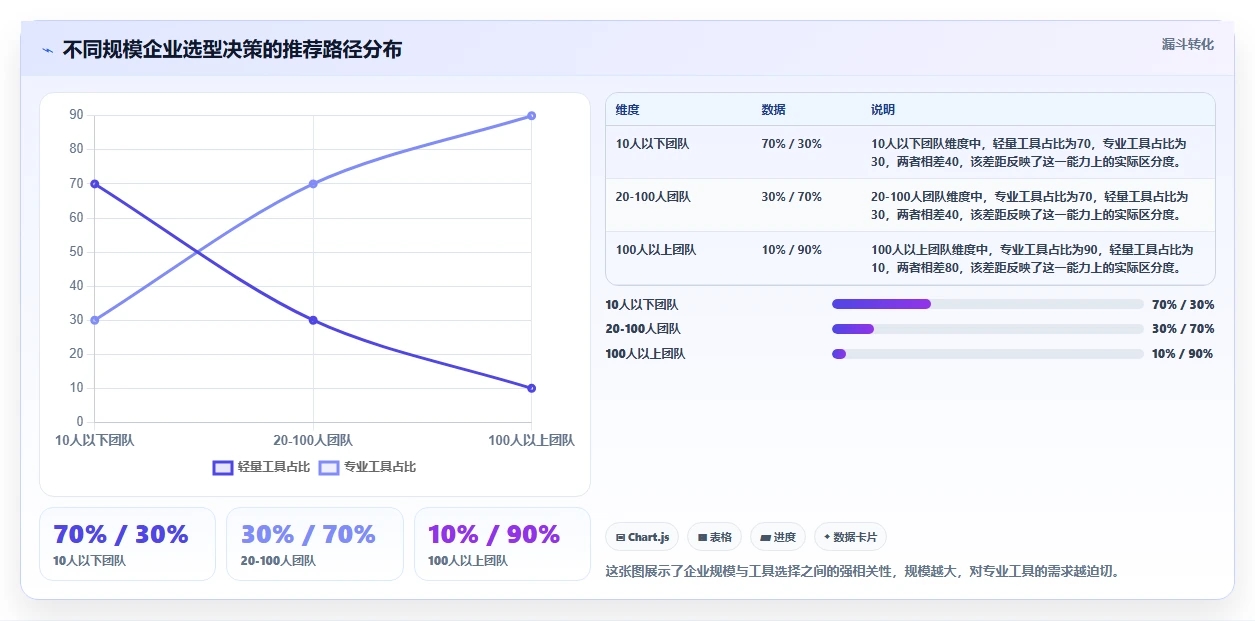The image size is (1255, 621).
Task: Click the 20-100人团队 progress list label
Action: pyautogui.click(x=643, y=329)
